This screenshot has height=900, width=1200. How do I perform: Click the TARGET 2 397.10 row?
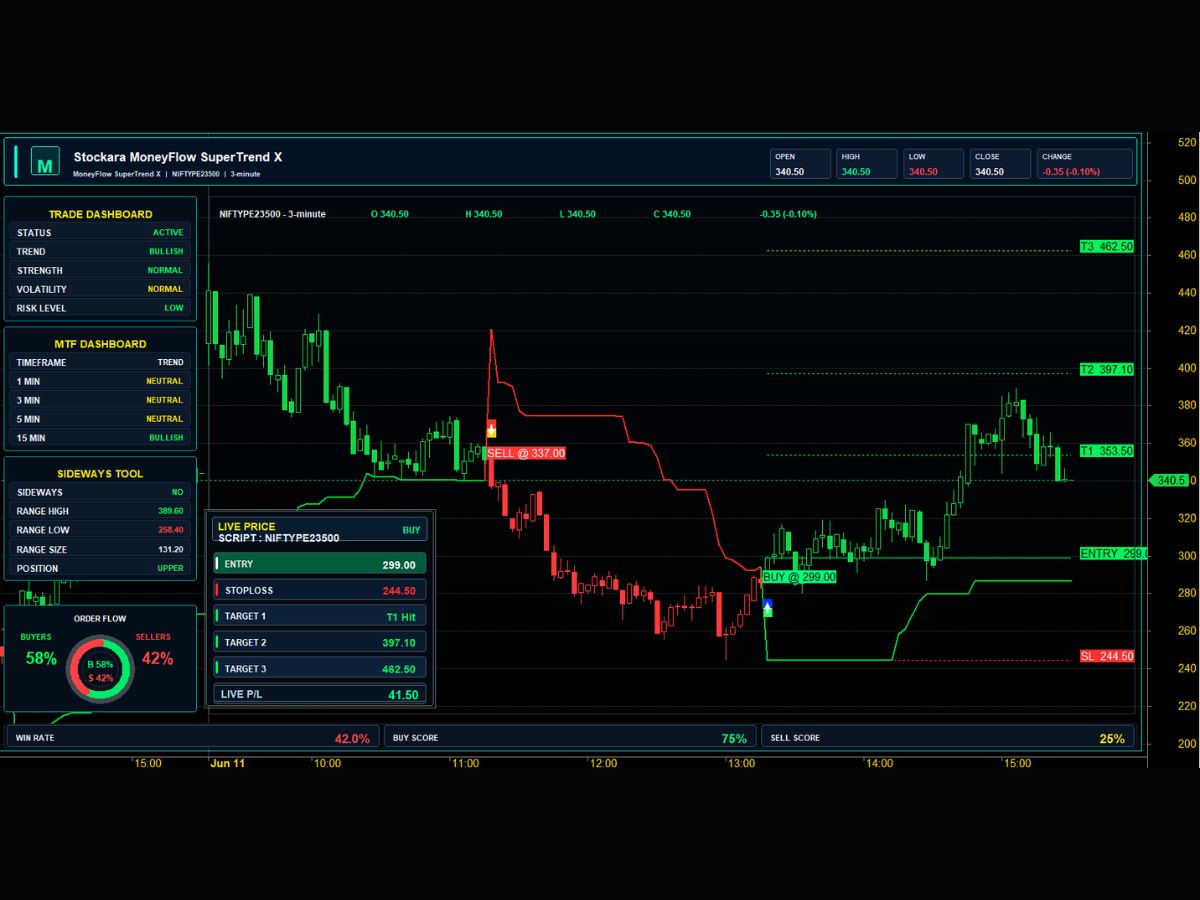coord(320,642)
